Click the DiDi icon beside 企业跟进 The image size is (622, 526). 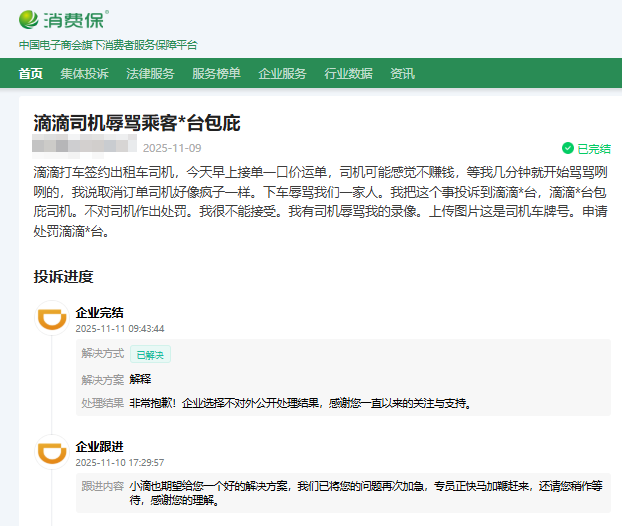pyautogui.click(x=51, y=451)
